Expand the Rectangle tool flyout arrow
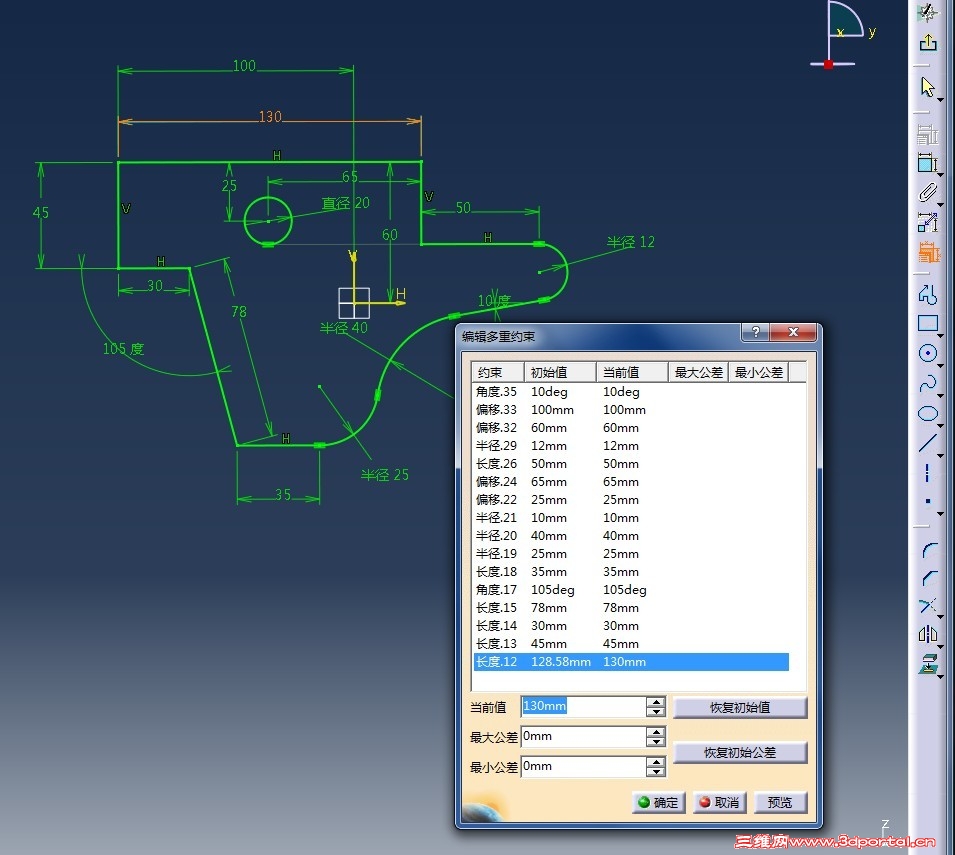Viewport: 955px width, 855px height. 940,336
